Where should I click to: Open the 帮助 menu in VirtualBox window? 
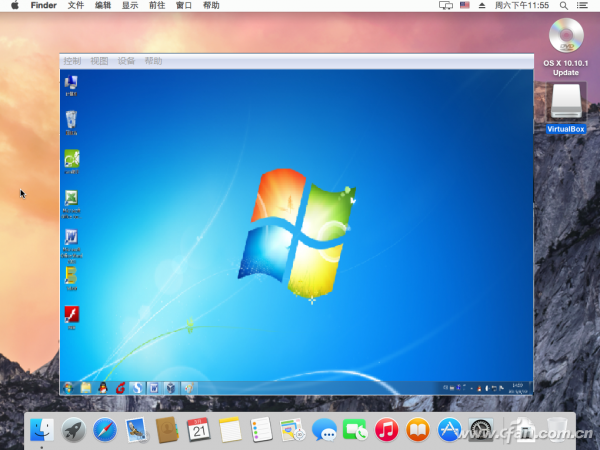coord(153,61)
